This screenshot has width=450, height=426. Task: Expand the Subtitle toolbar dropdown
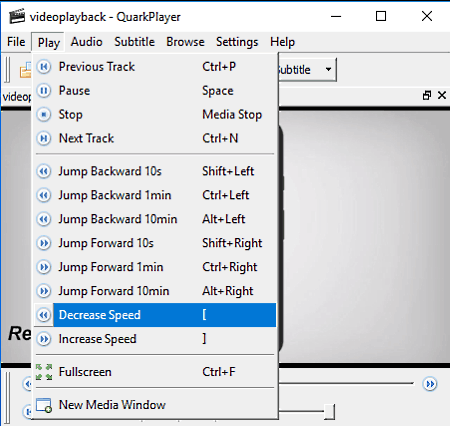(x=328, y=69)
